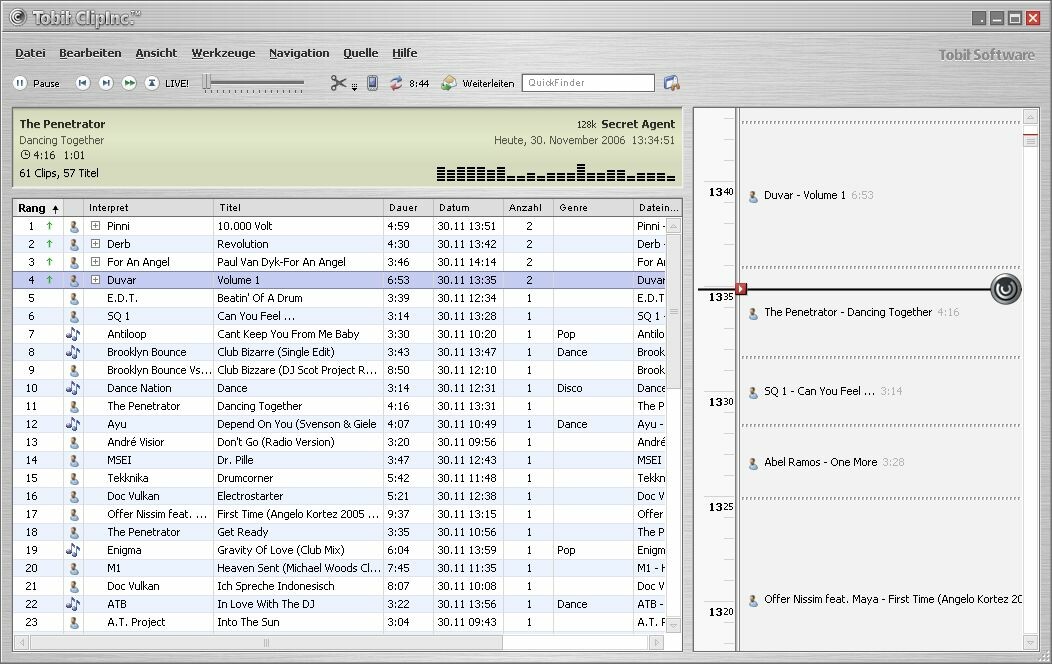The height and width of the screenshot is (664, 1052).
Task: Focus the QuickFinder input field
Action: click(x=587, y=83)
